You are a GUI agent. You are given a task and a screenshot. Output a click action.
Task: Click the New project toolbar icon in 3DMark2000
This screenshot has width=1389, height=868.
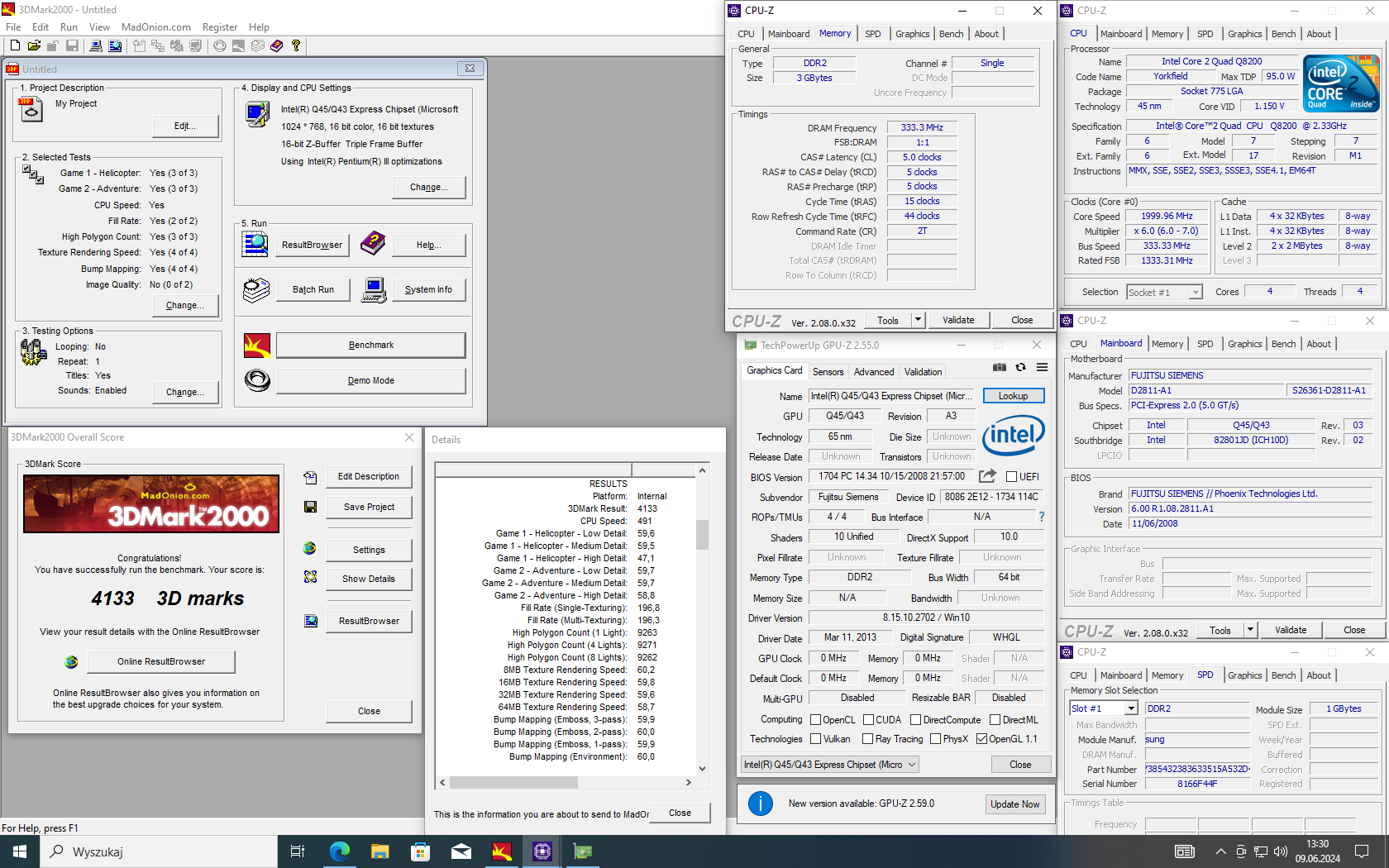[x=15, y=45]
